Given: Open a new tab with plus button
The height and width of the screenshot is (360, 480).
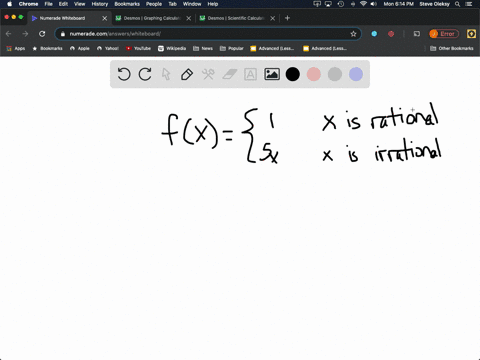Looking at the screenshot, I should click(x=287, y=18).
